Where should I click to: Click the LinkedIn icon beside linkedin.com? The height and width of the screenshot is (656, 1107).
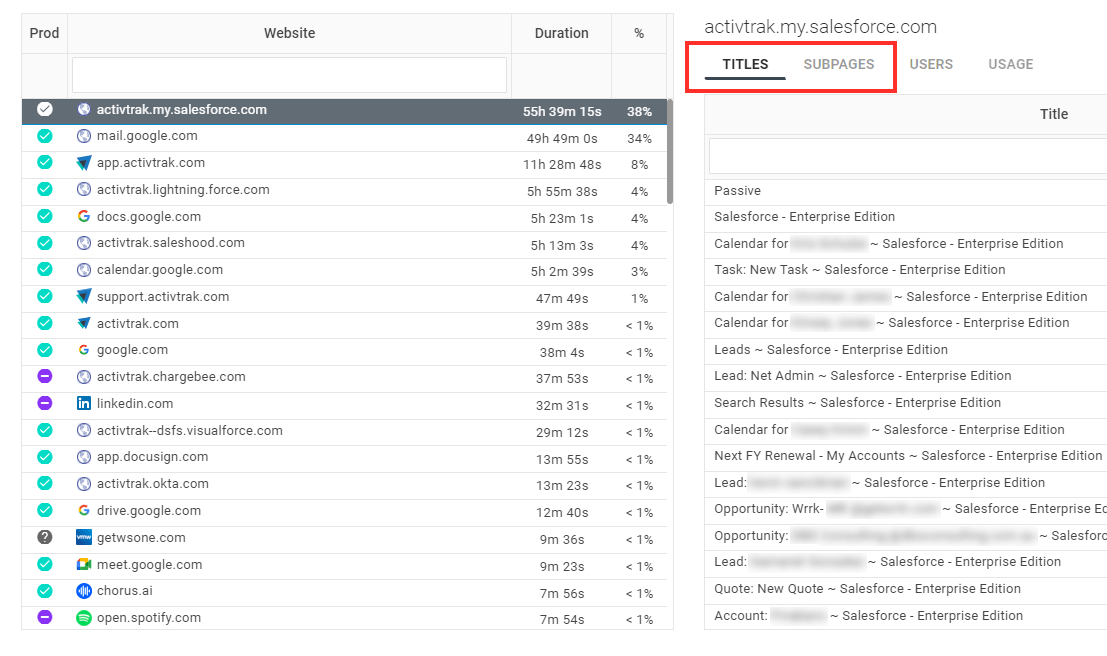click(x=84, y=403)
